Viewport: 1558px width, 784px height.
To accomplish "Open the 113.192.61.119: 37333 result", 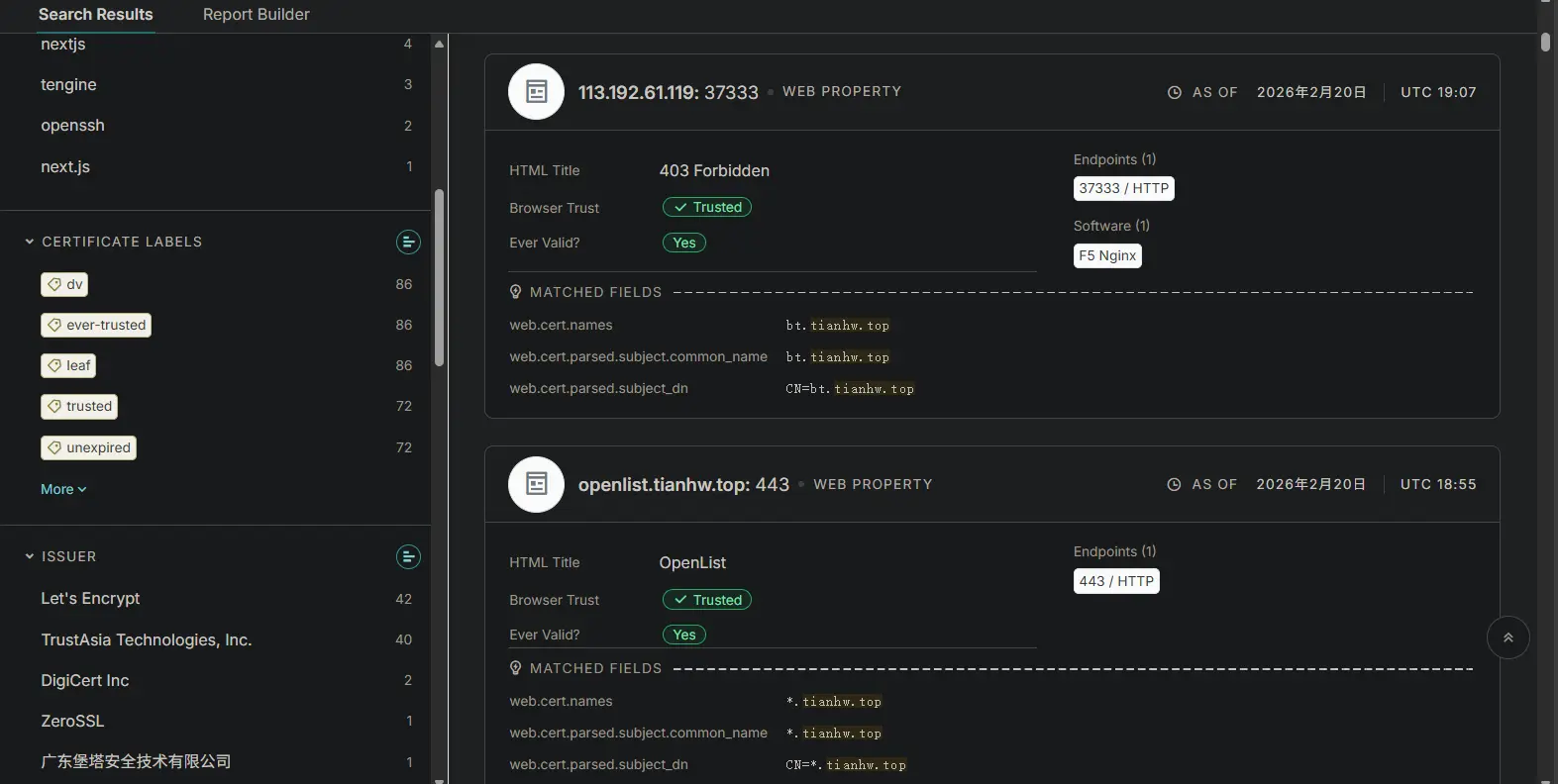I will click(668, 92).
